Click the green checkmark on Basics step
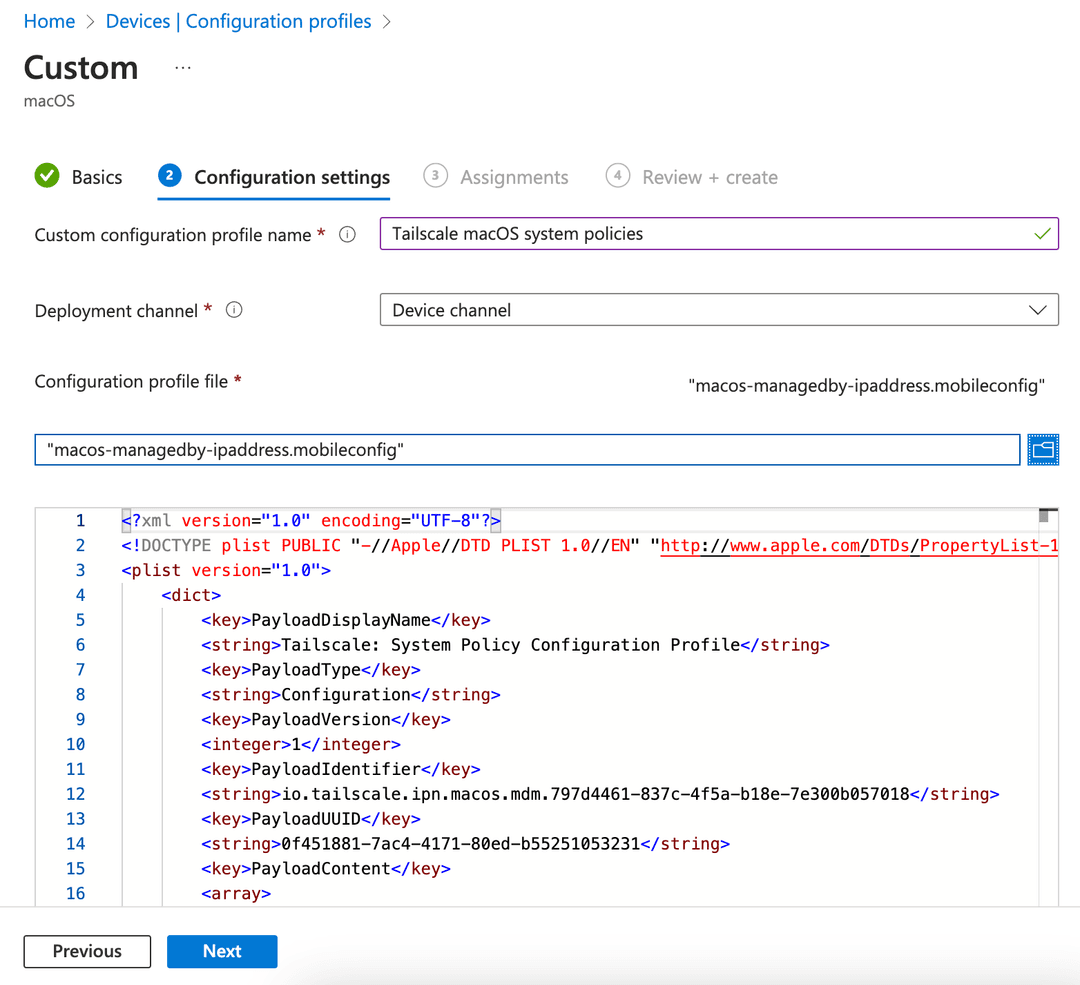This screenshot has height=985, width=1080. (x=46, y=175)
